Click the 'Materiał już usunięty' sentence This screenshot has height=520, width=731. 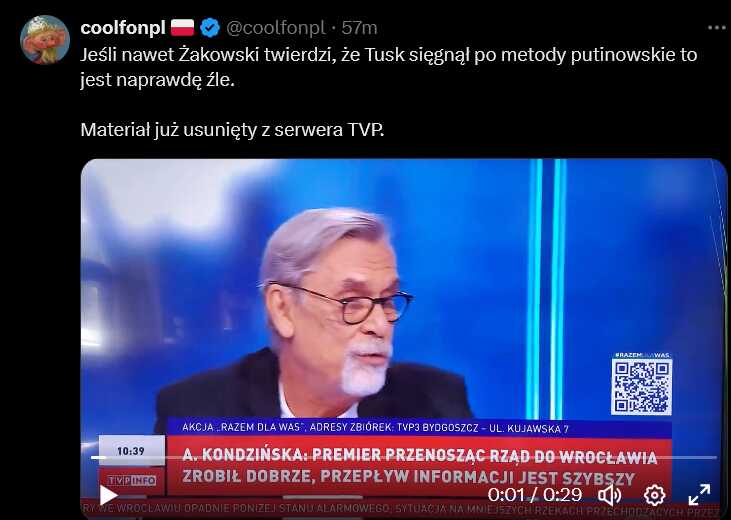[232, 130]
